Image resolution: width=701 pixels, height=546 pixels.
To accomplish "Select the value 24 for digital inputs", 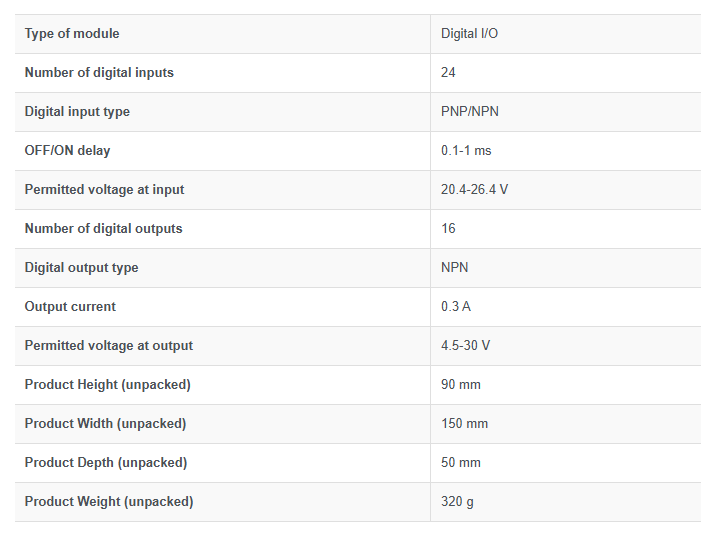I will (448, 73).
